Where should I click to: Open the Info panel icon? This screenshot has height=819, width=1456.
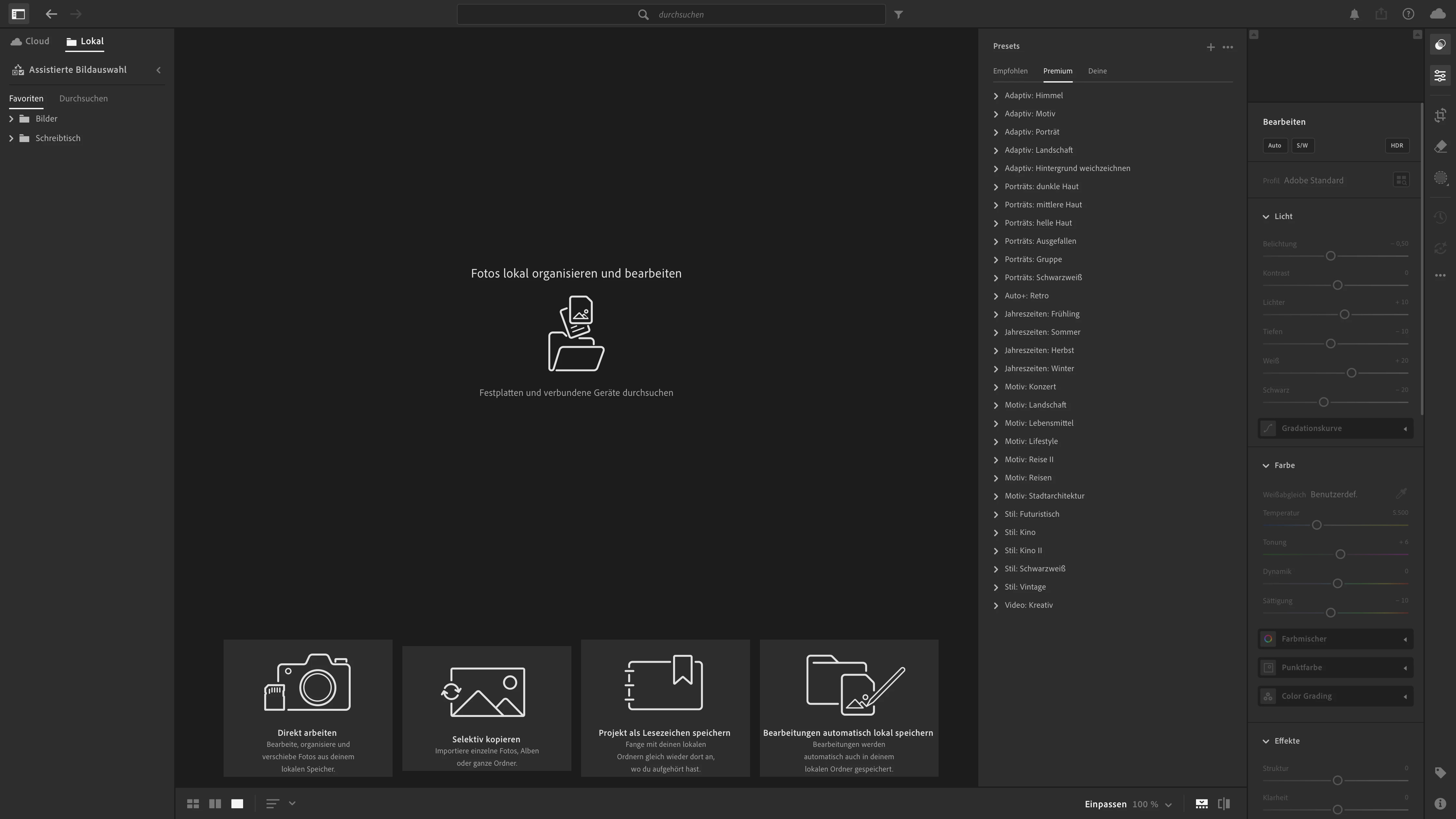pos(1440,804)
